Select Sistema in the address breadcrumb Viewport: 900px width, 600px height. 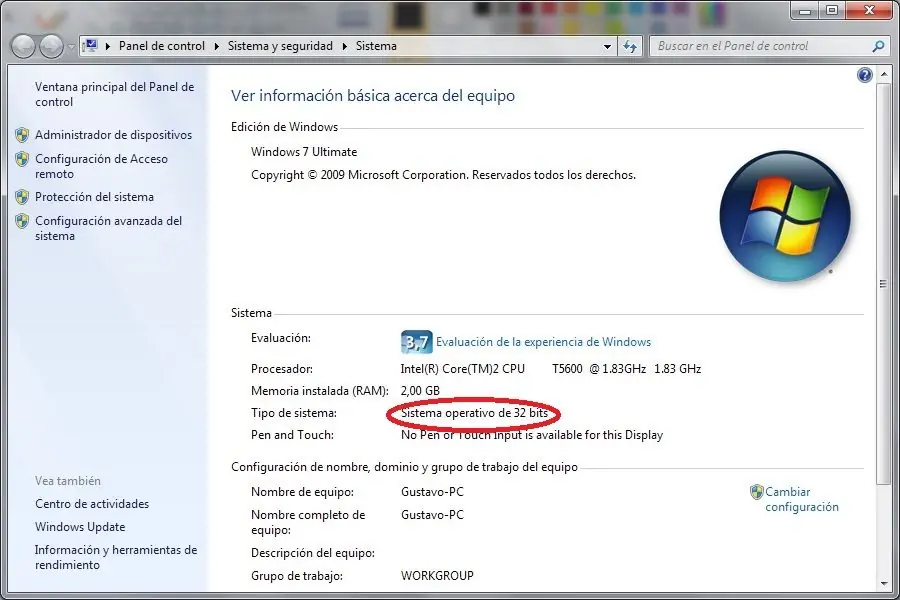pyautogui.click(x=376, y=46)
